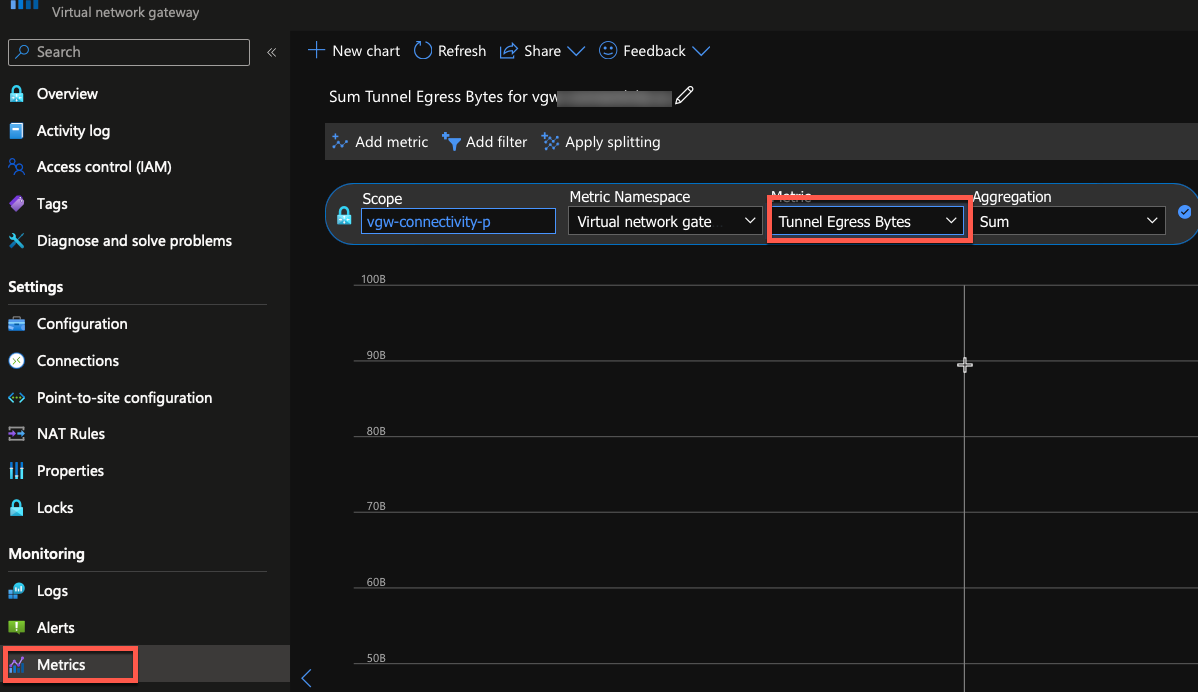1198x692 pixels.
Task: Click the Access control (IAM) people icon
Action: click(x=16, y=167)
